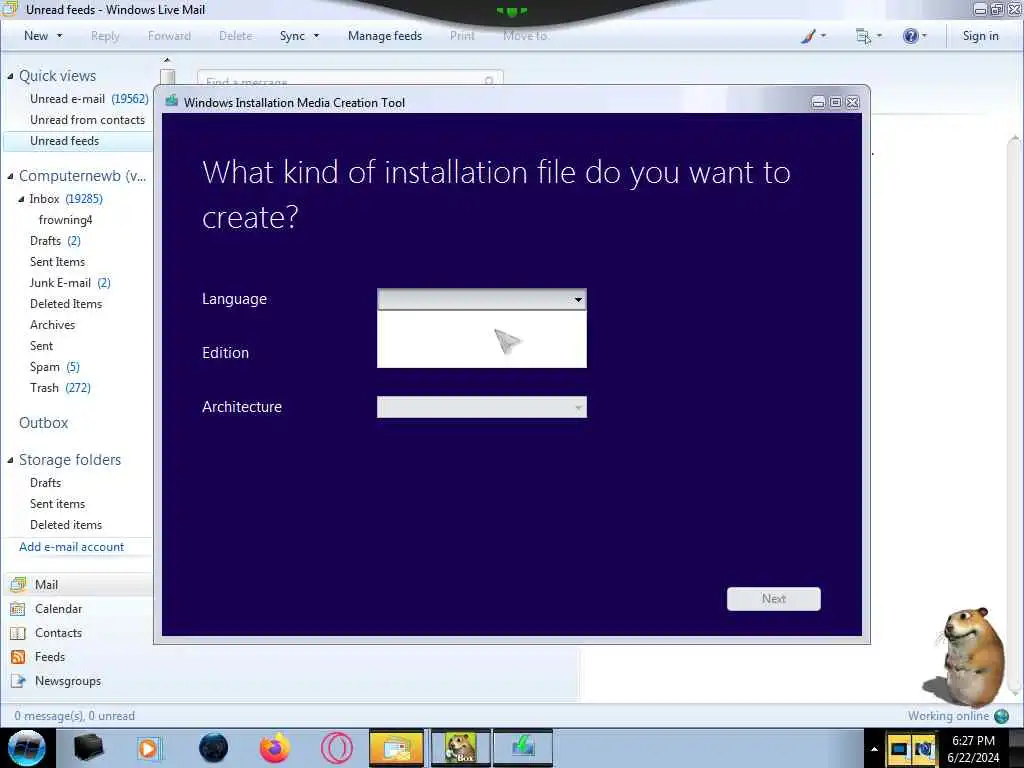This screenshot has height=768, width=1024.
Task: Click the Find a message search field
Action: tap(349, 79)
